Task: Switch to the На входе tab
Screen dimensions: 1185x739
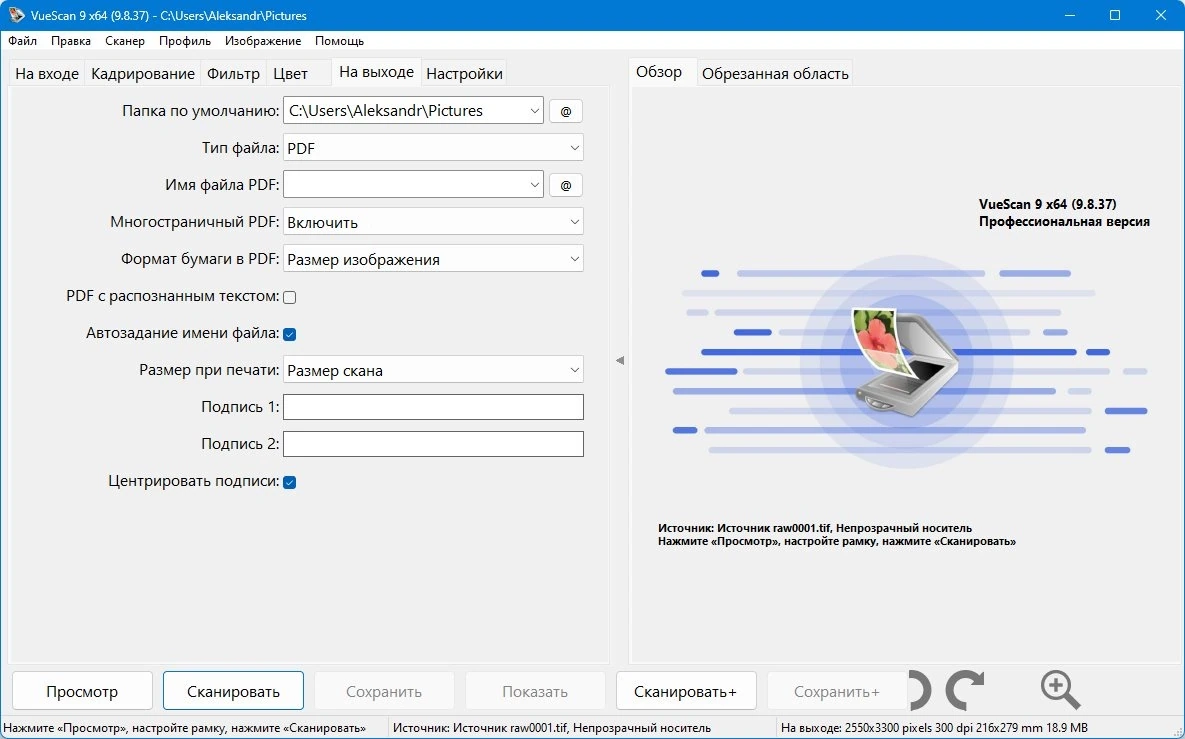Action: (47, 73)
